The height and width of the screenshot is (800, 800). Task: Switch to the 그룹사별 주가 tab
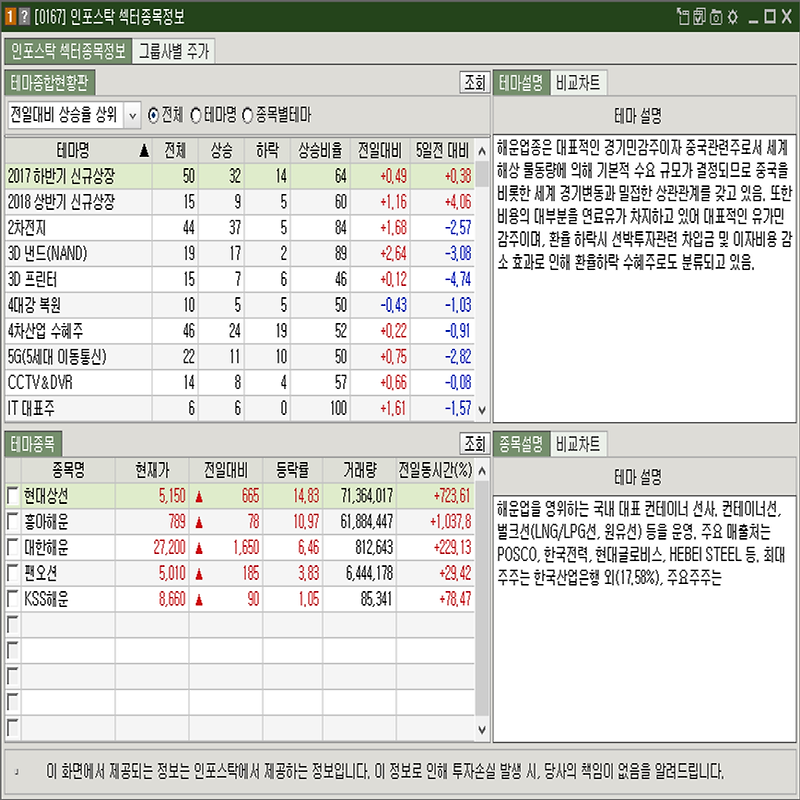173,51
